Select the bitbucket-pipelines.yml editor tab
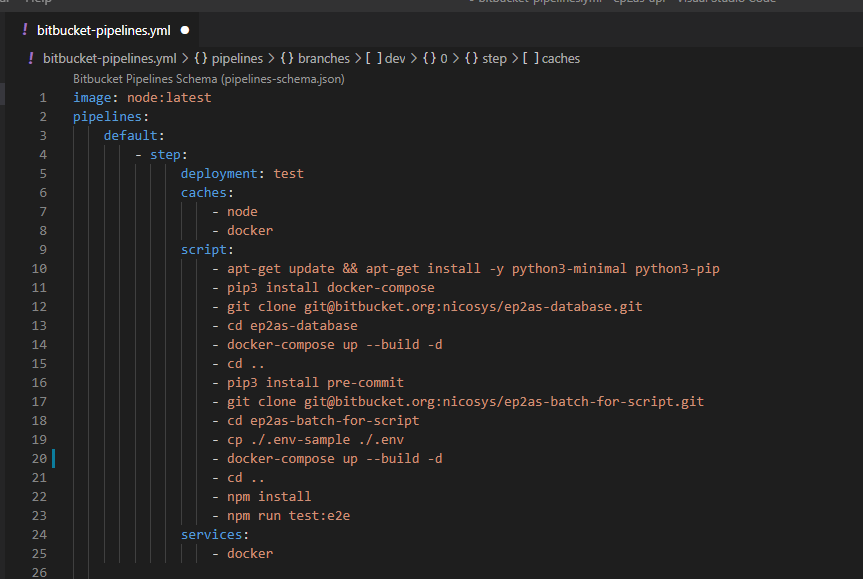This screenshot has width=863, height=579. pos(102,30)
